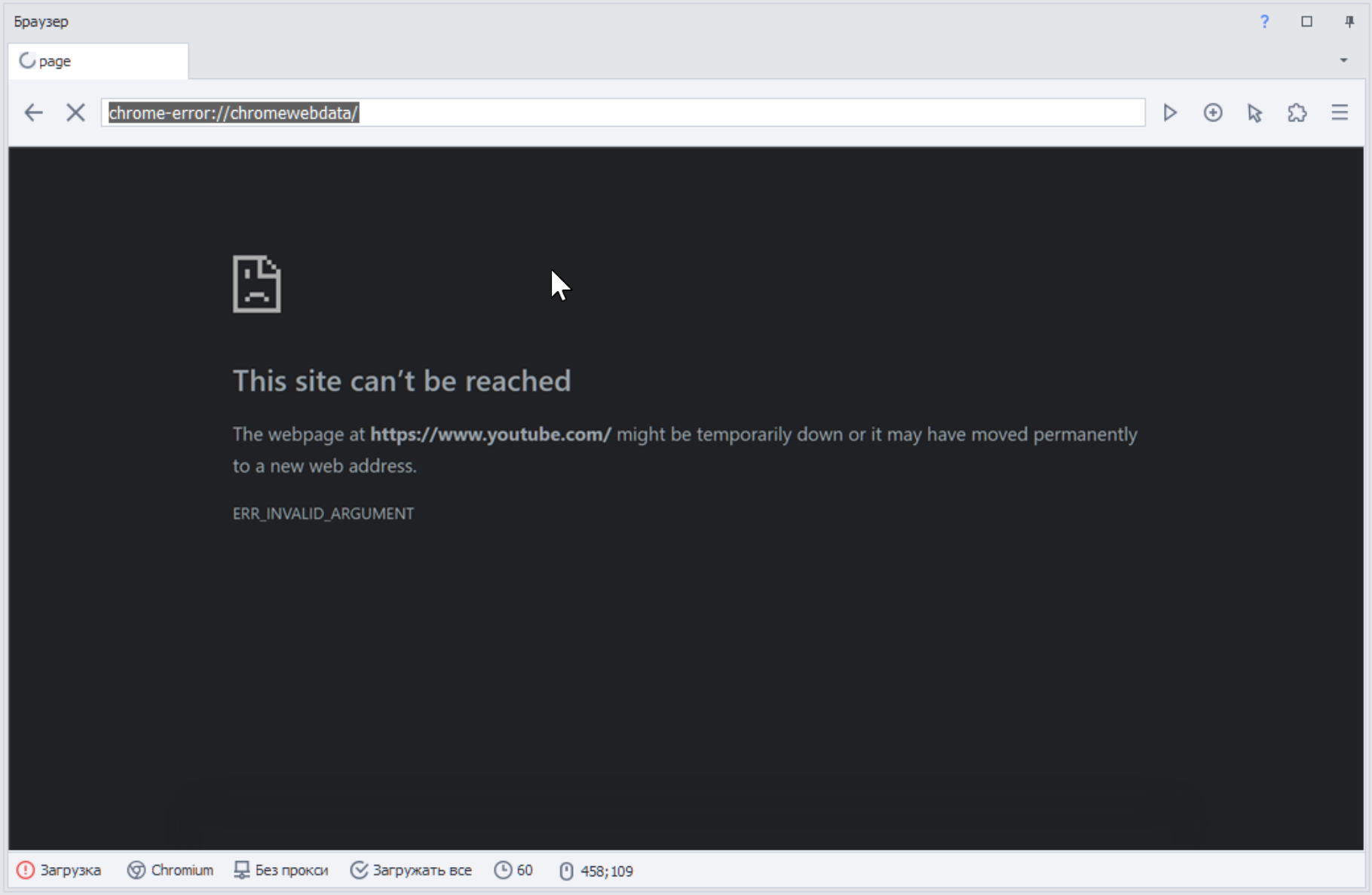Click the ERR_INVALID_ARGUMENT error code

[323, 513]
